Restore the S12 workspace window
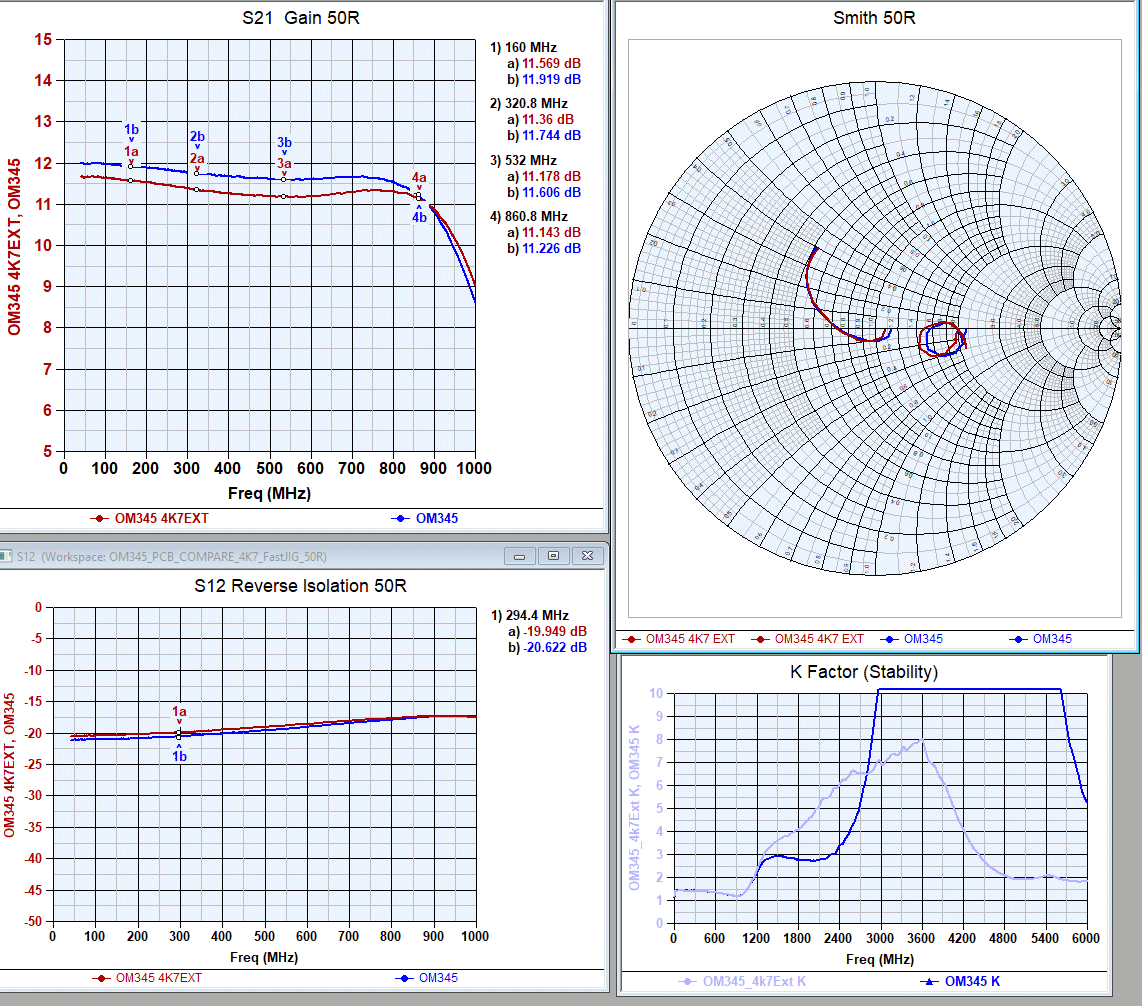 click(554, 557)
